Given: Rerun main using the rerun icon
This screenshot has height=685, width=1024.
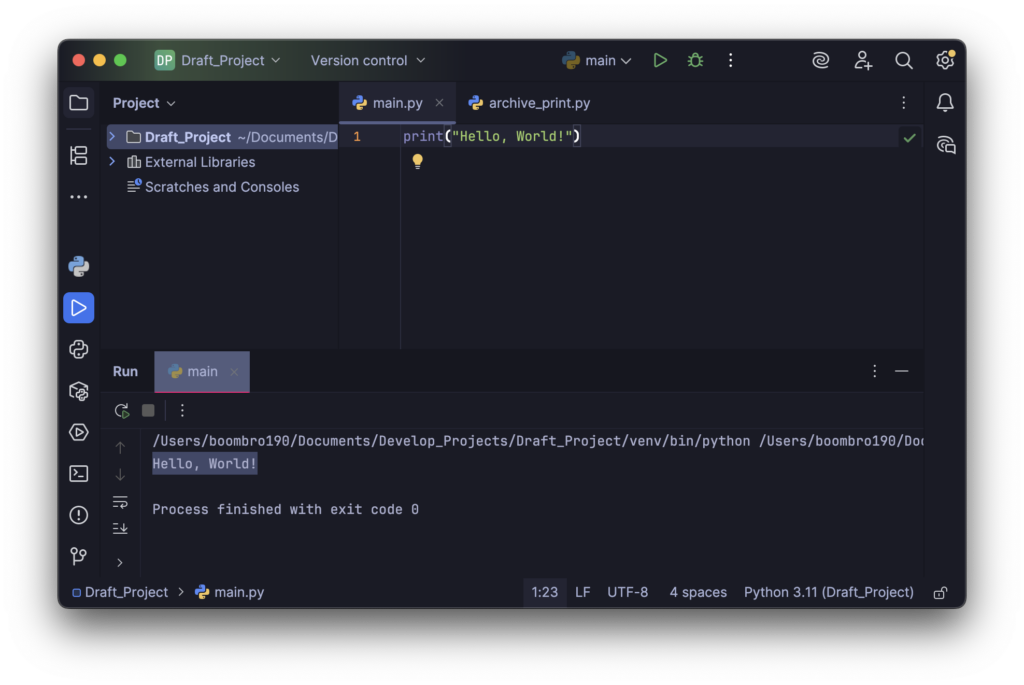Looking at the screenshot, I should tap(122, 410).
